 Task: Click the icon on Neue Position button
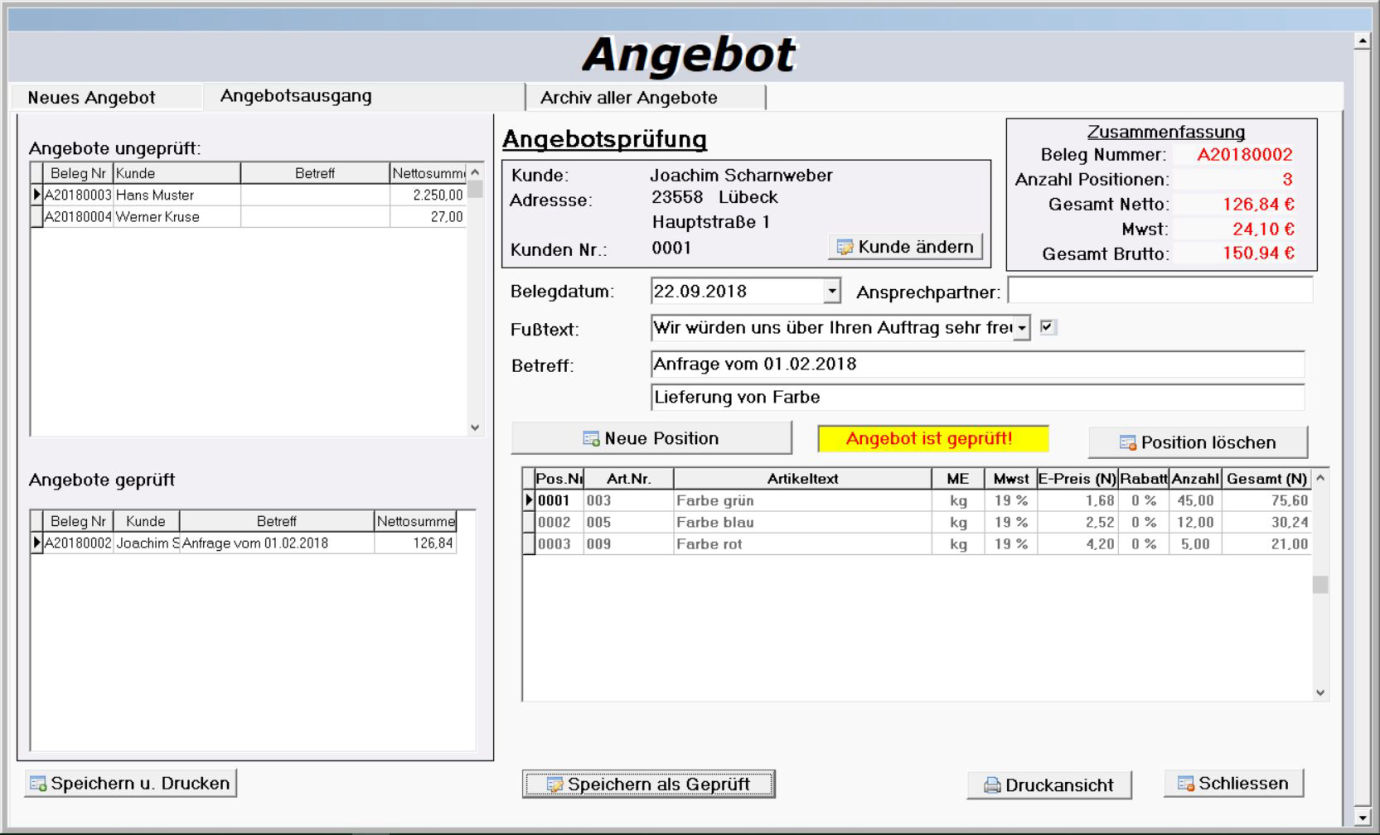point(591,439)
